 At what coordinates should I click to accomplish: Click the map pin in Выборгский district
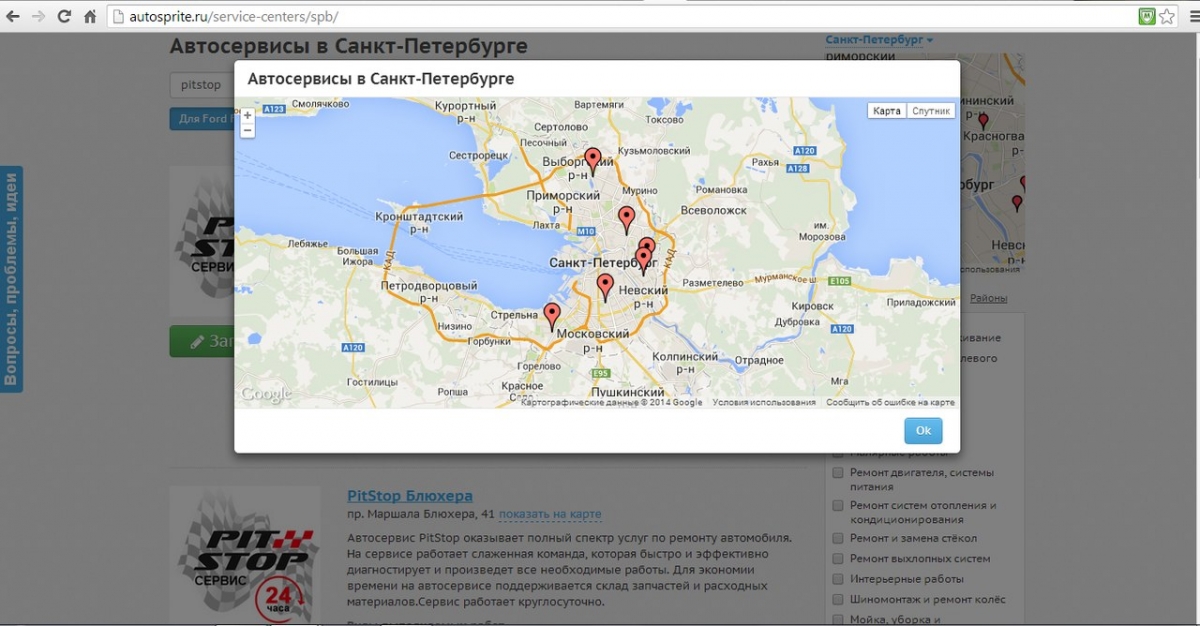(x=592, y=159)
